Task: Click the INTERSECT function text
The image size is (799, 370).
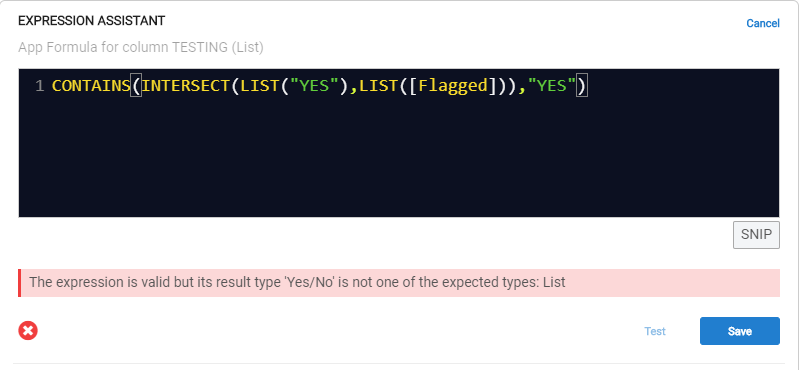Action: [186, 86]
